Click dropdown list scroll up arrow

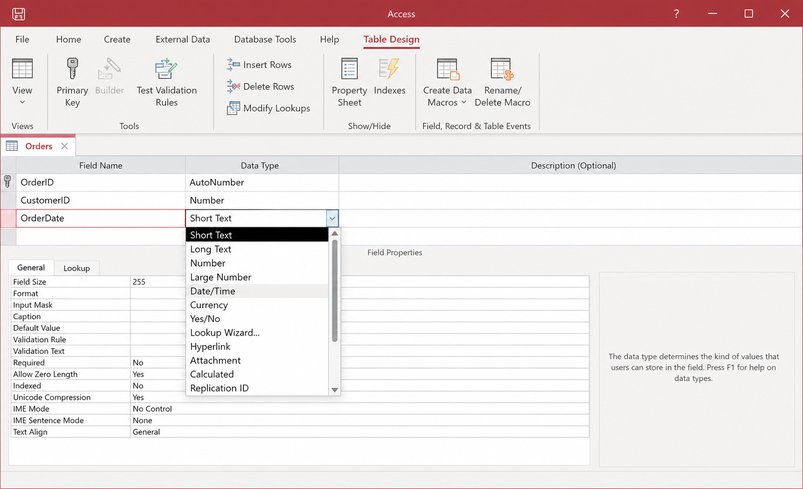(x=334, y=233)
